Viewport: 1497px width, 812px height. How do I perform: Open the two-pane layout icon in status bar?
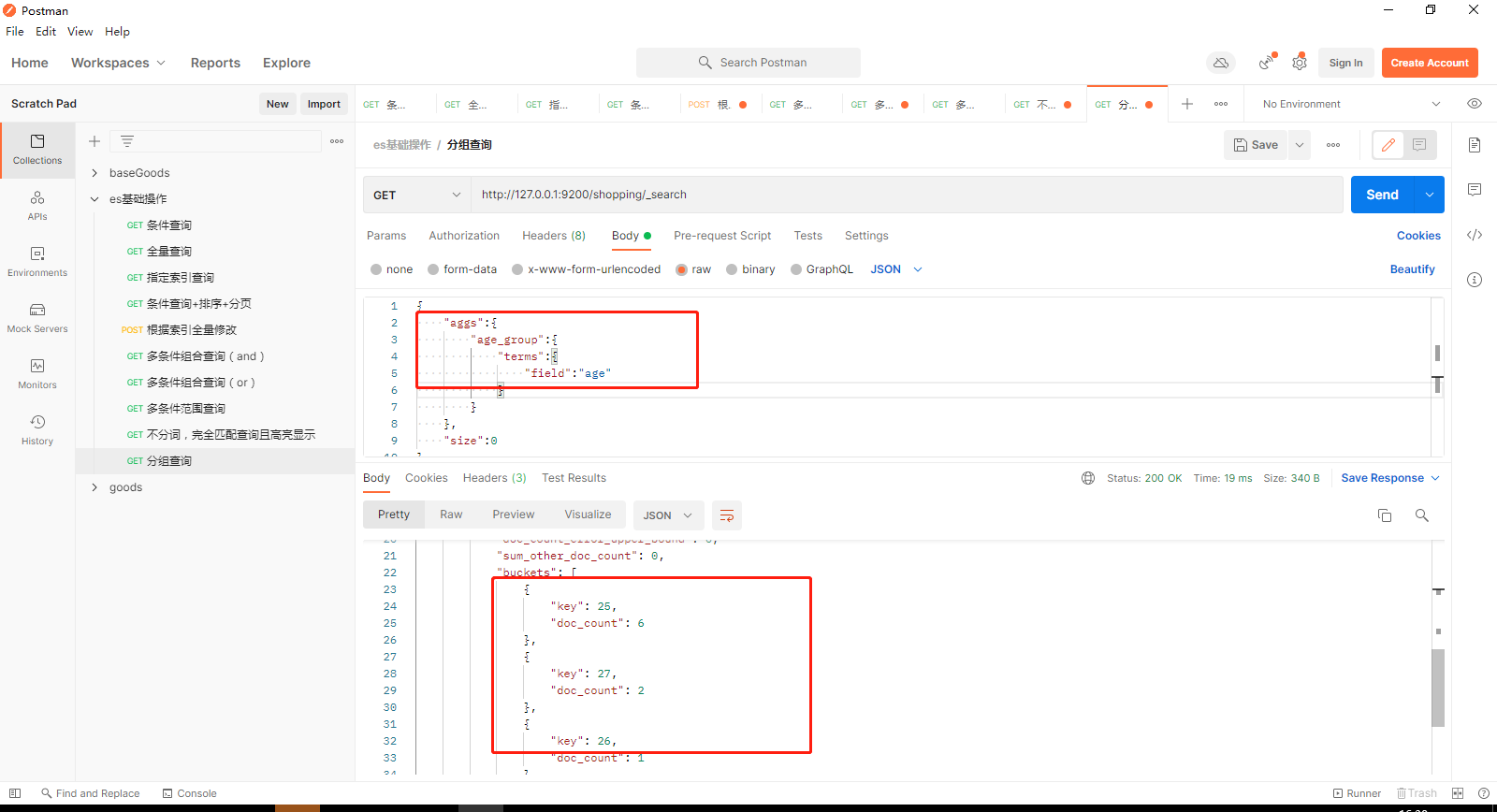pos(1458,793)
